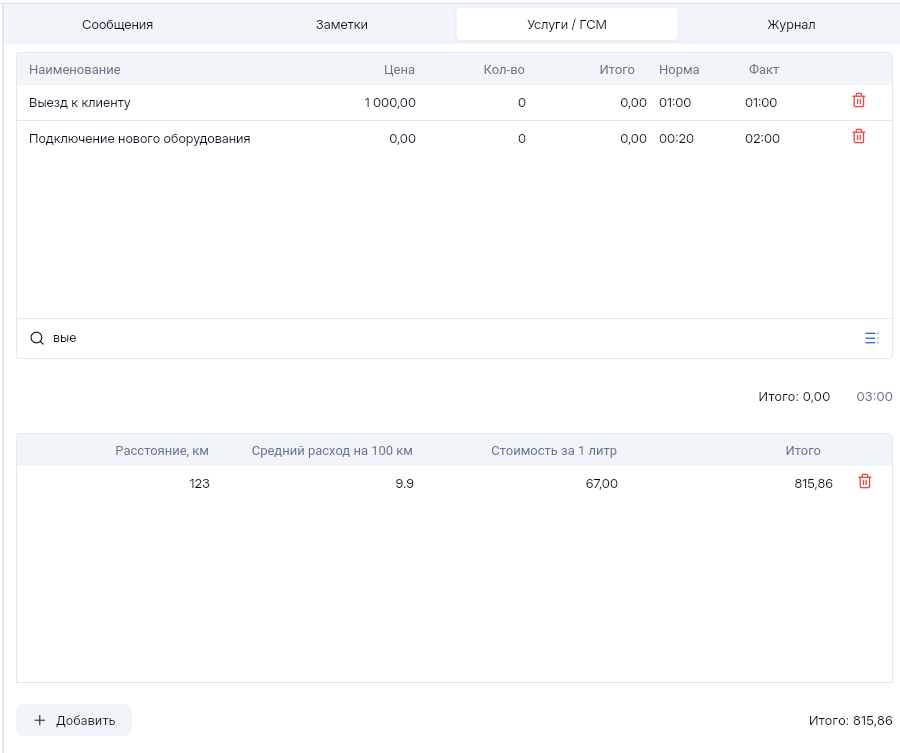
Task: Switch to the Сообщения tab
Action: [117, 24]
